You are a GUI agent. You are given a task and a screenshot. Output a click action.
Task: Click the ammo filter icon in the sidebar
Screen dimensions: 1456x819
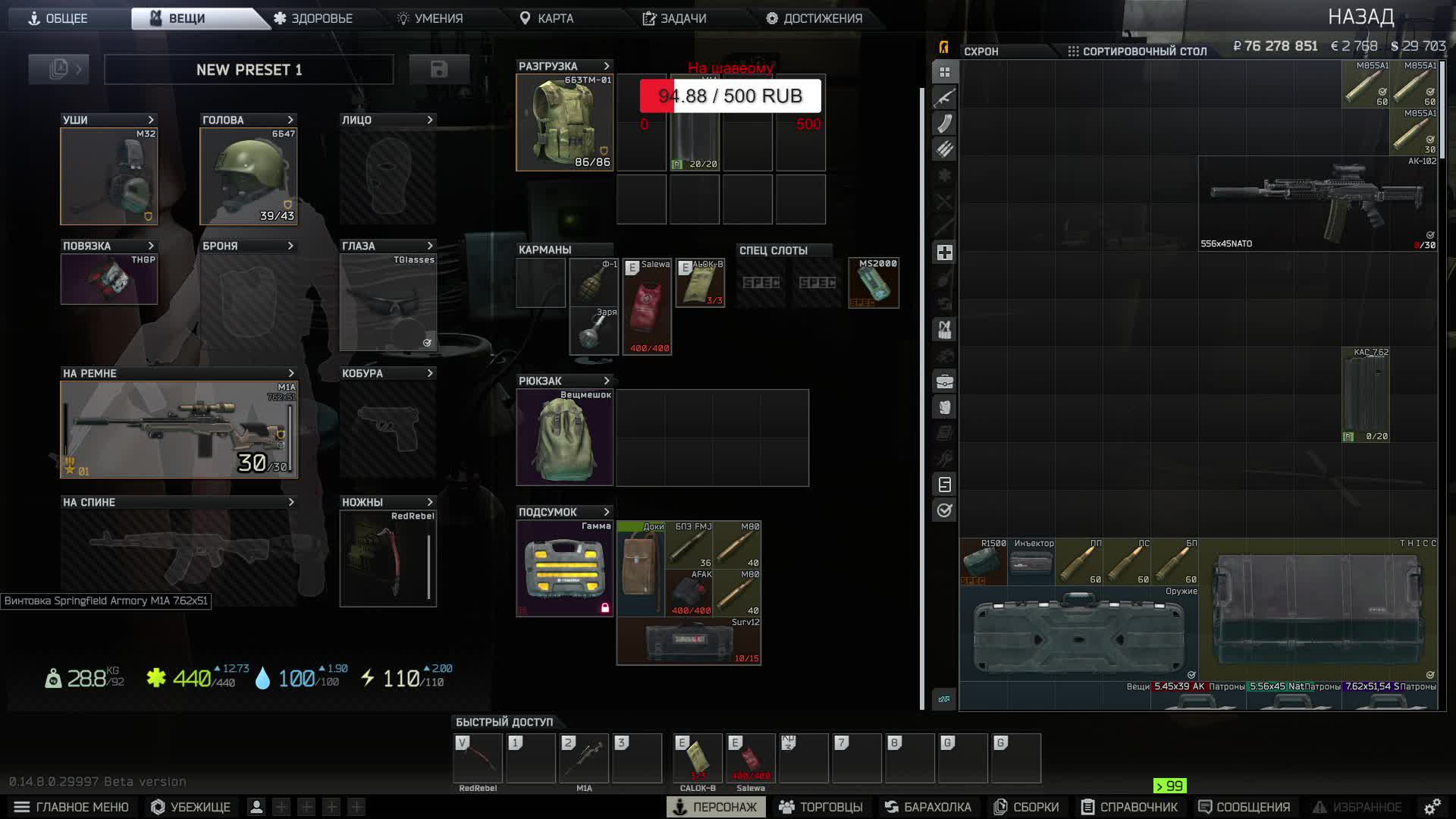[944, 149]
